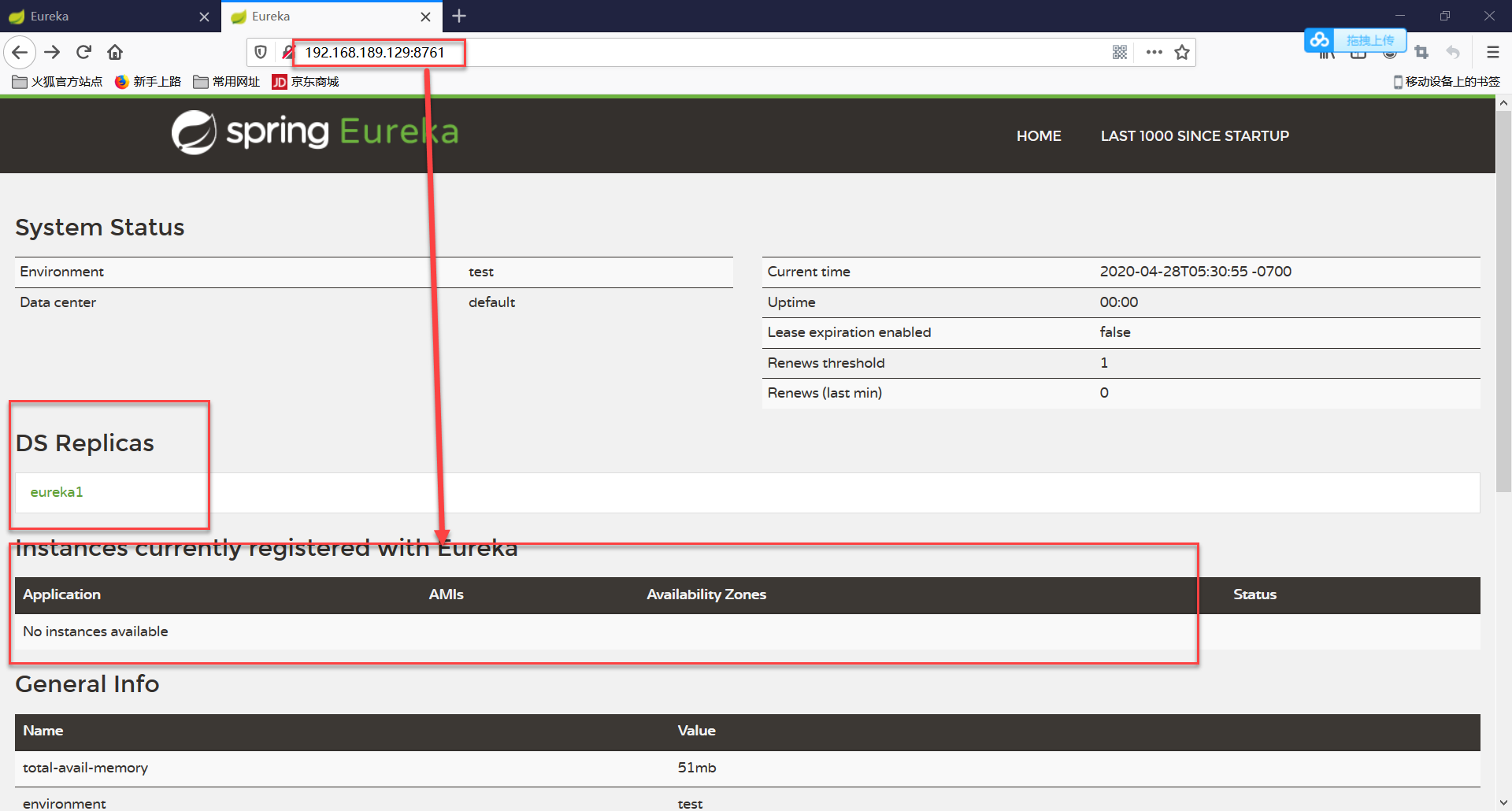
Task: Open the eureka1 replica link
Action: tap(57, 492)
